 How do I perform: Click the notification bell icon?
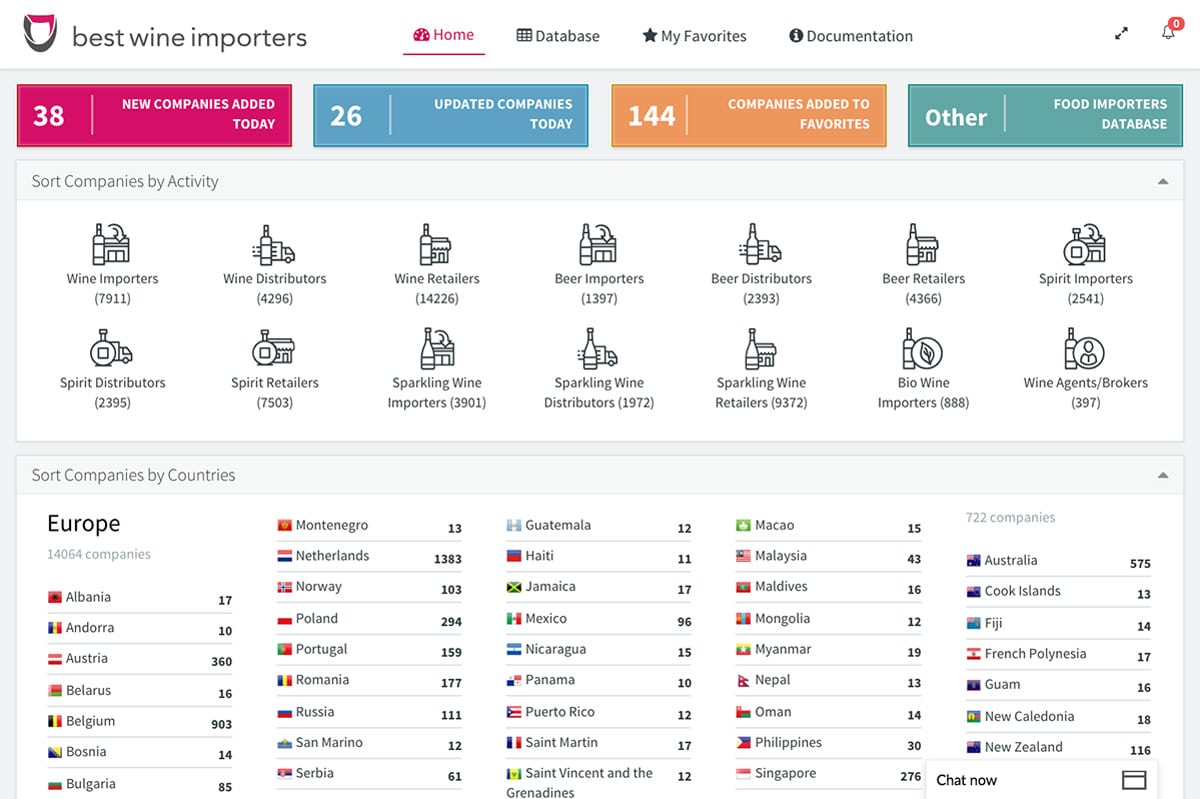1167,33
